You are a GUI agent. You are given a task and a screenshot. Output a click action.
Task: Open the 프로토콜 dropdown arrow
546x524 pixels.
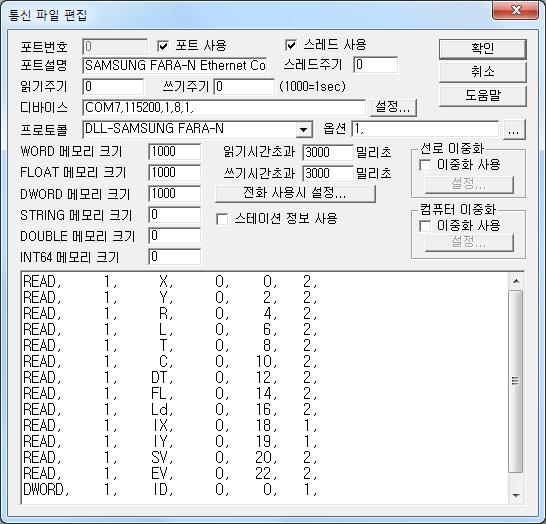click(x=304, y=130)
